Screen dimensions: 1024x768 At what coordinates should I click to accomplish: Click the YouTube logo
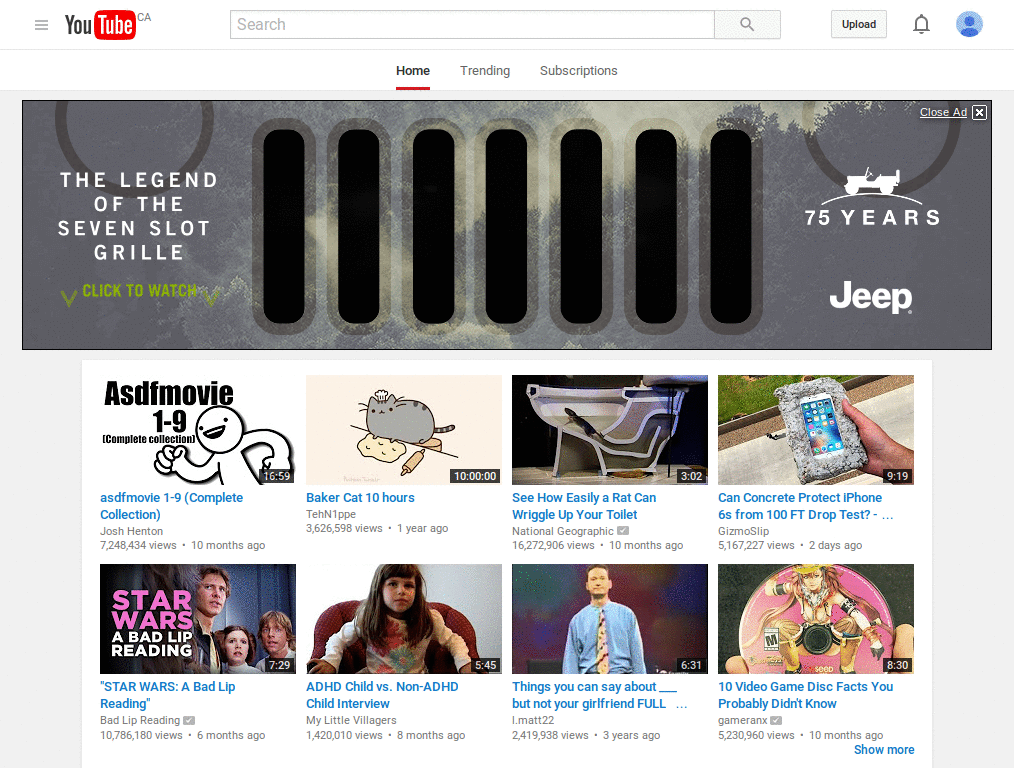click(x=100, y=25)
